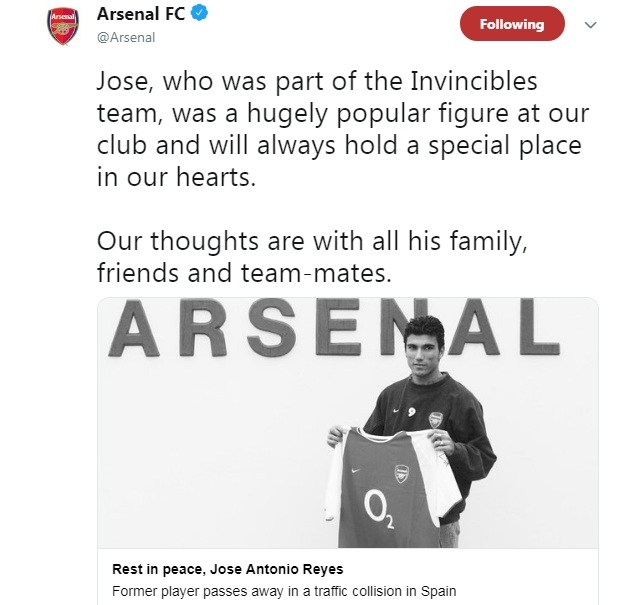Click the "Former player passes away" description
Screen dimensions: 637x605
[x=276, y=589]
